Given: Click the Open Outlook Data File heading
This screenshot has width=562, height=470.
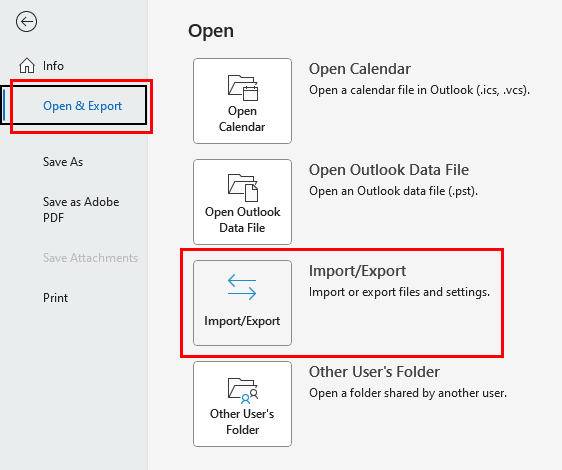Looking at the screenshot, I should pyautogui.click(x=389, y=170).
